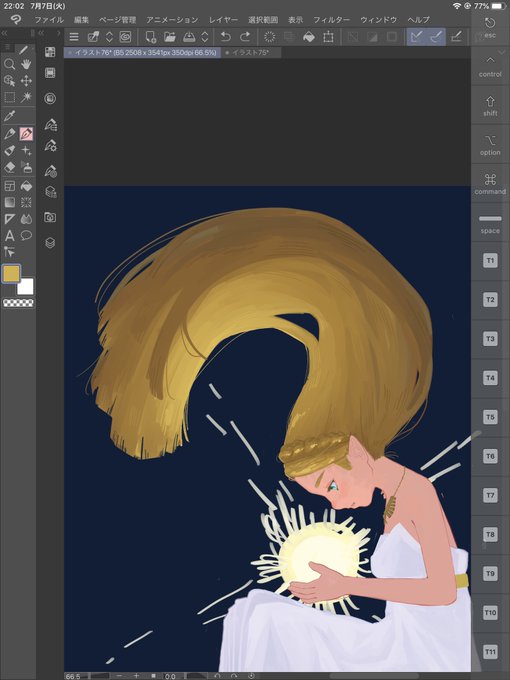This screenshot has height=680, width=510.
Task: Tap the T1 edge keyboard key
Action: point(490,261)
